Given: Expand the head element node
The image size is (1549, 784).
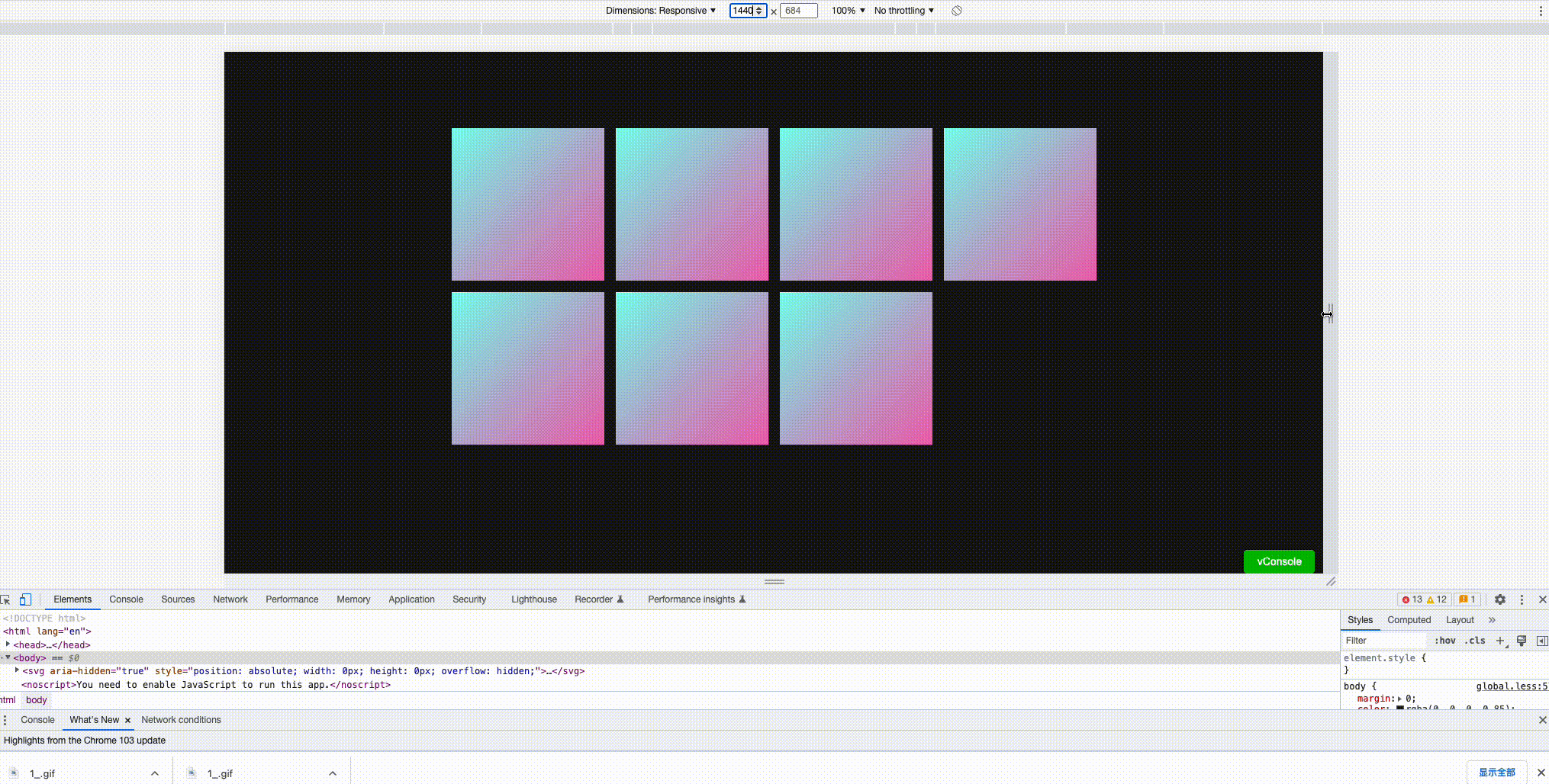Looking at the screenshot, I should (x=8, y=644).
